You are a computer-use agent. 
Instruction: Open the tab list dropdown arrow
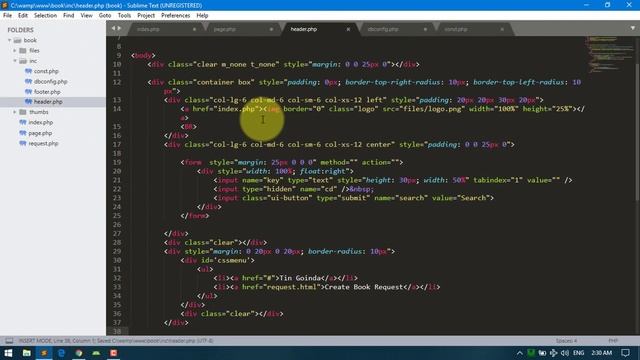point(633,28)
